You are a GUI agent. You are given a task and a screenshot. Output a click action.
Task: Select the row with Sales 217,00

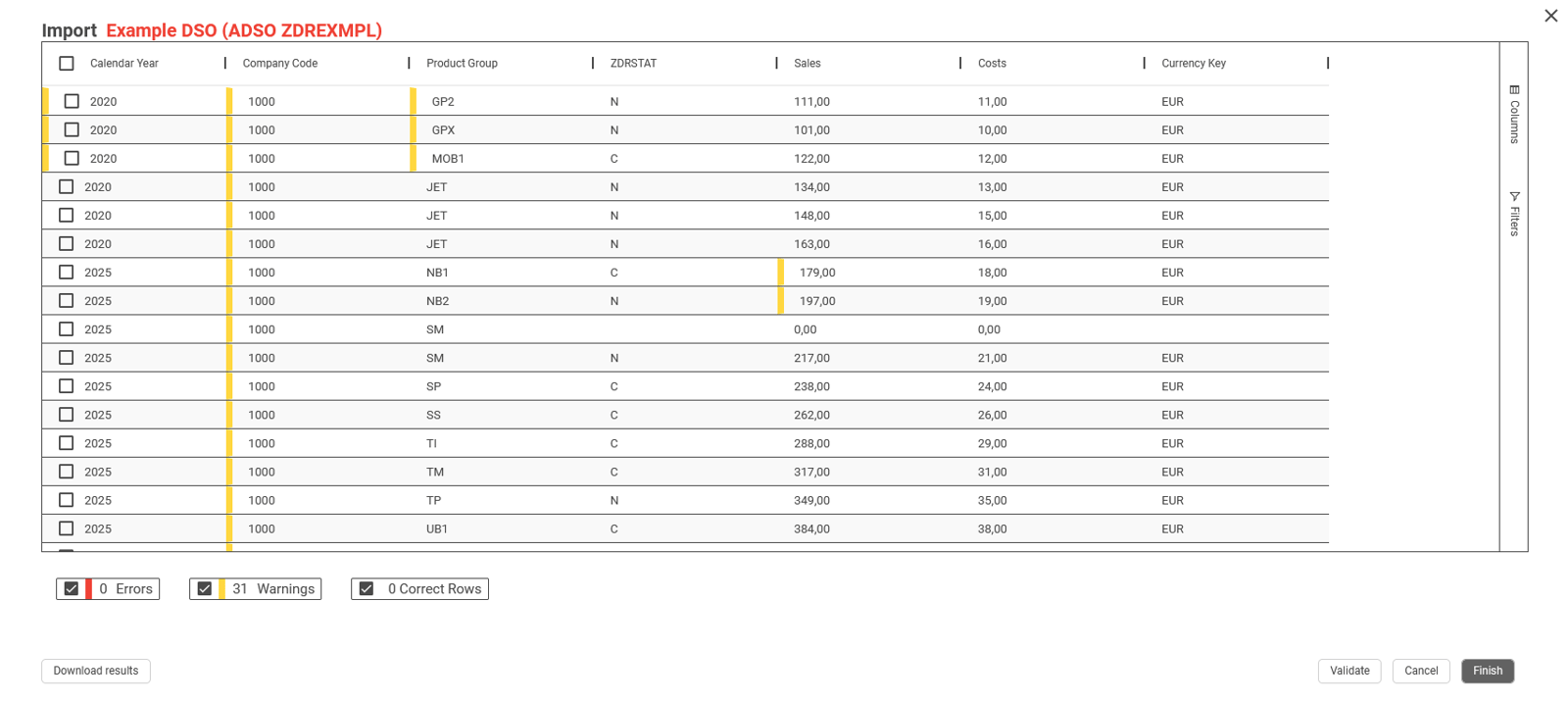(67, 357)
